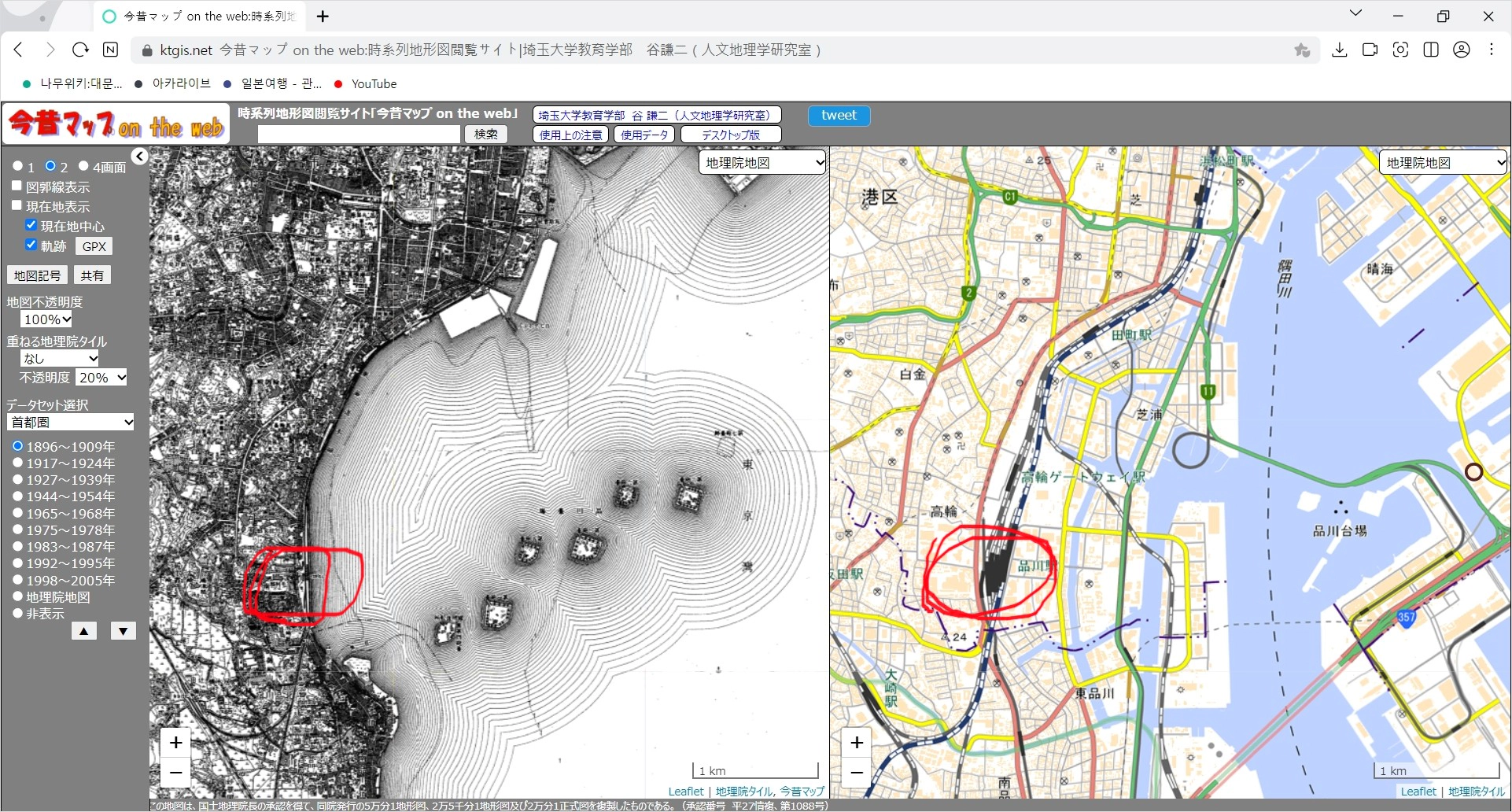Open the 不透明度 20% dropdown
The width and height of the screenshot is (1512, 812).
click(101, 378)
